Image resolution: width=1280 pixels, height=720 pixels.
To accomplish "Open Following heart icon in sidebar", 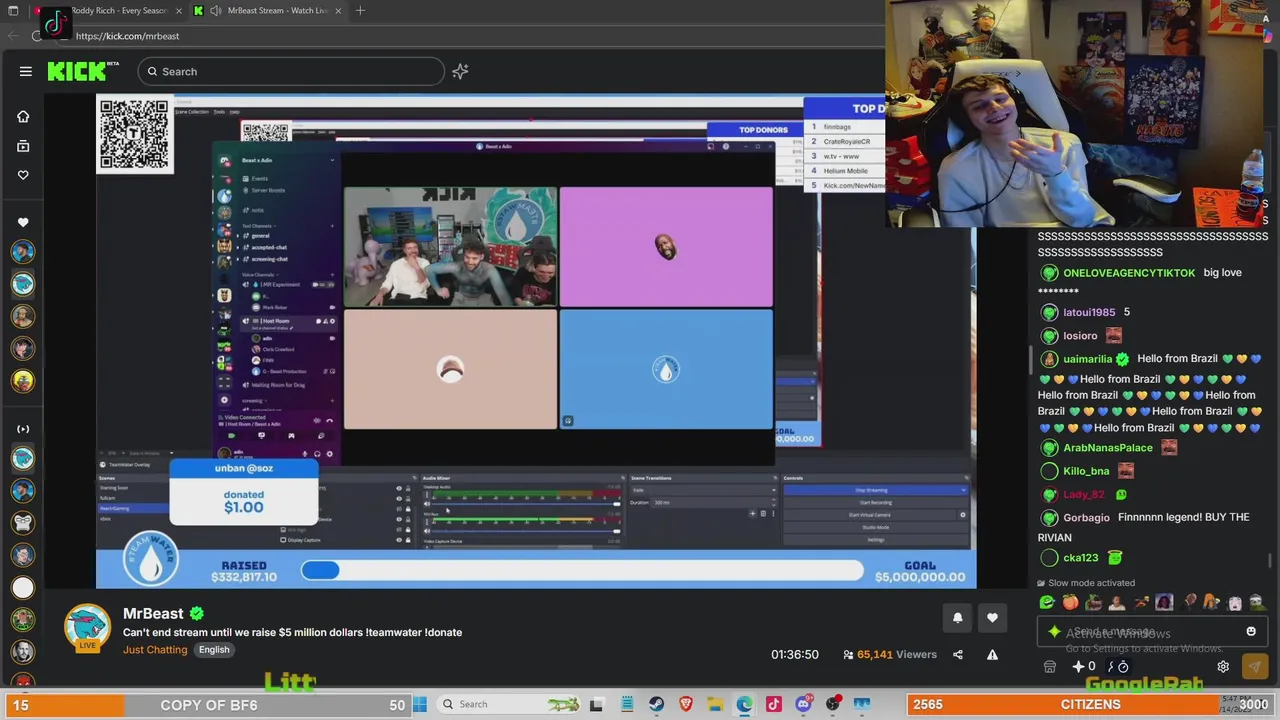I will click(x=23, y=175).
